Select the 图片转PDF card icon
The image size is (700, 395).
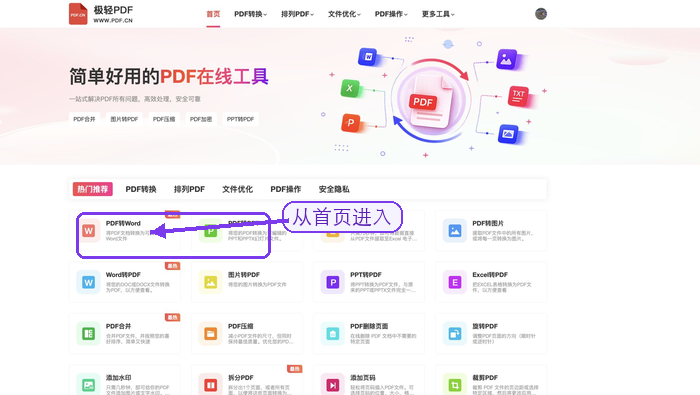210,282
